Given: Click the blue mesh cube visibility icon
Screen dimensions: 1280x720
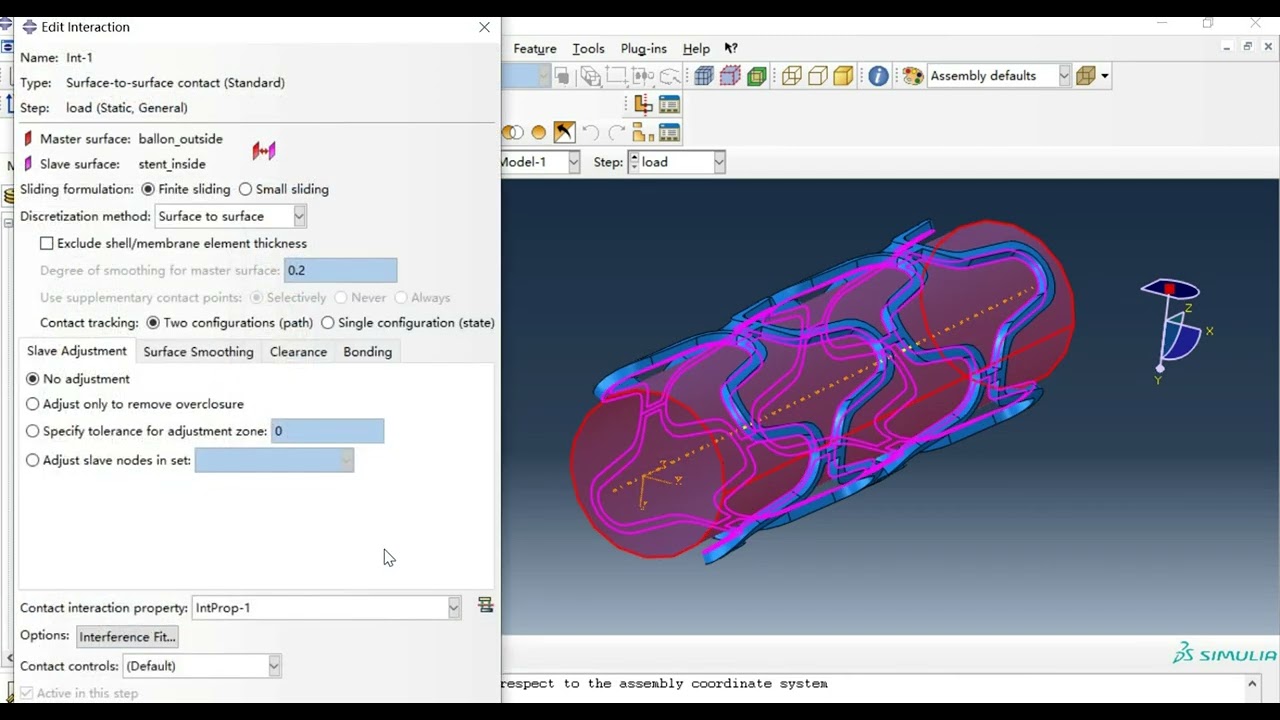Looking at the screenshot, I should 704,76.
